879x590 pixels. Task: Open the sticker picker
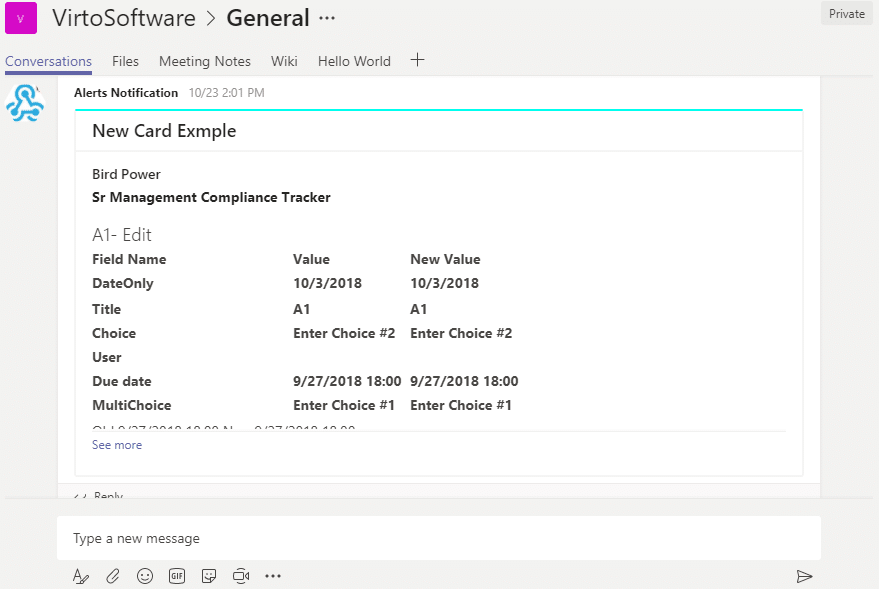click(x=209, y=576)
